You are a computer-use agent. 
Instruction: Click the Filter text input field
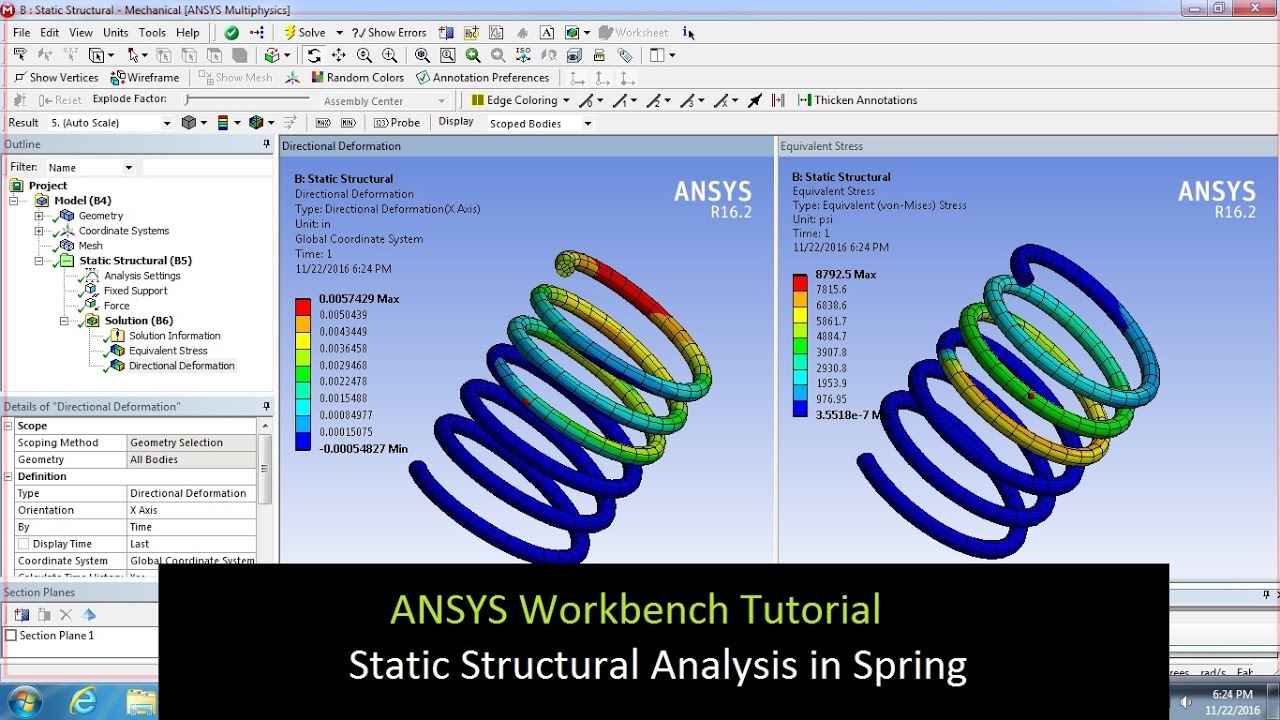[207, 168]
